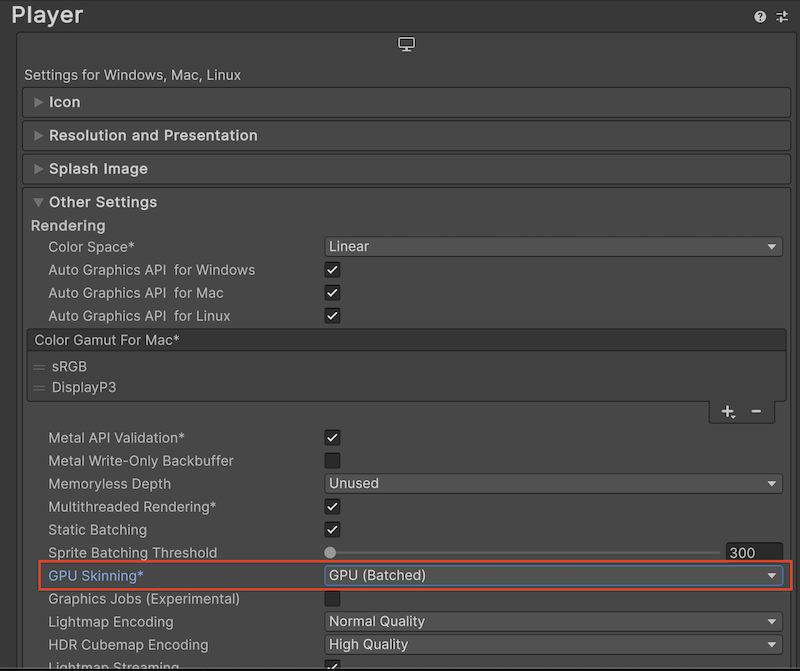This screenshot has width=800, height=671.
Task: Click the Sprite Batching Threshold value field
Action: [x=754, y=553]
